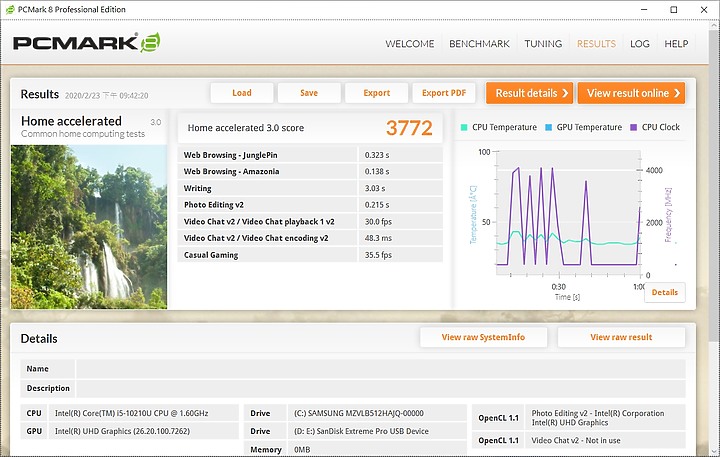
Task: Select the Web Browsing - JunglePin row
Action: coord(310,155)
